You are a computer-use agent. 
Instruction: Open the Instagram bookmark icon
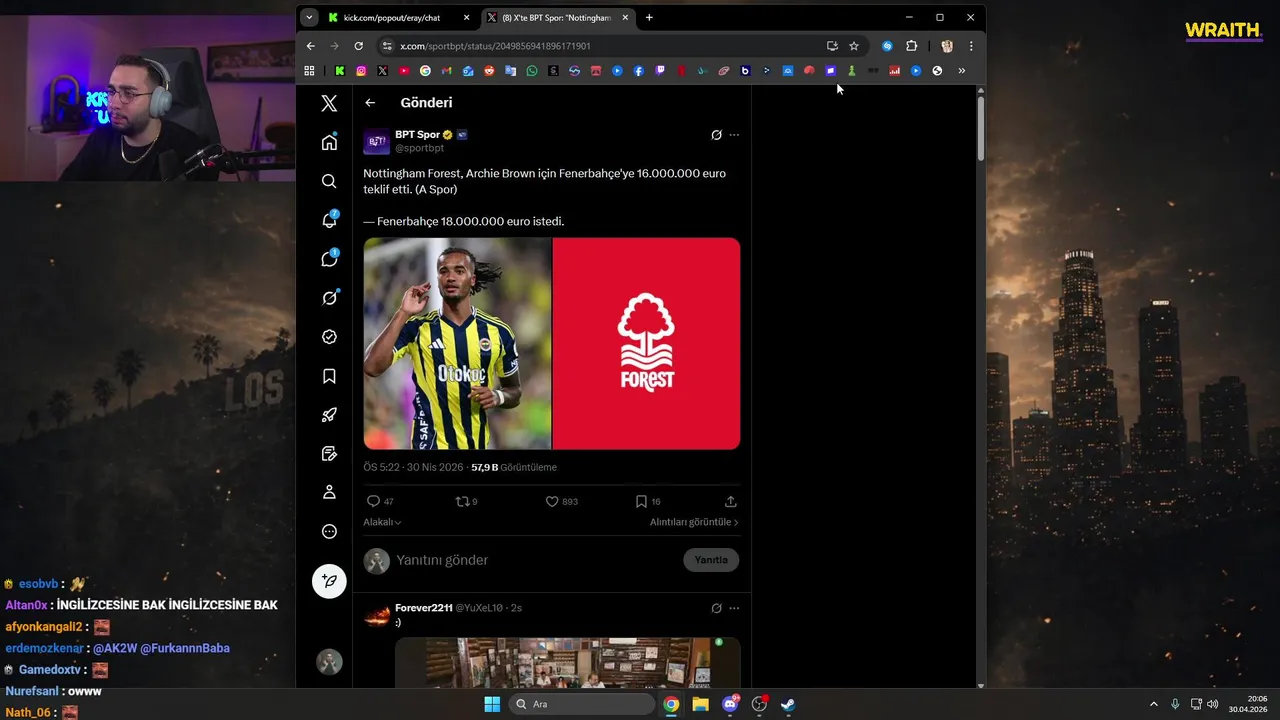tap(361, 71)
